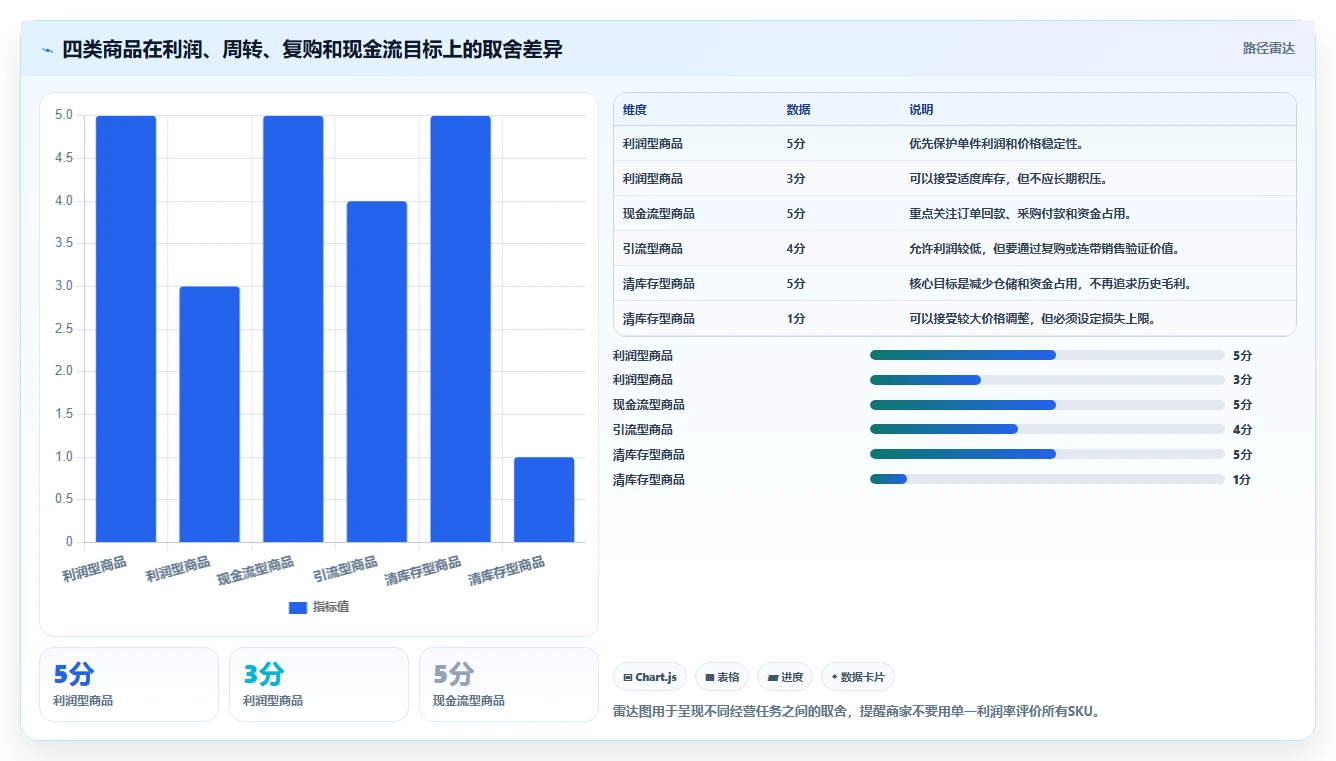Click the 利润型商品 3分 progress bar
This screenshot has width=1336, height=761.
coord(1047,380)
